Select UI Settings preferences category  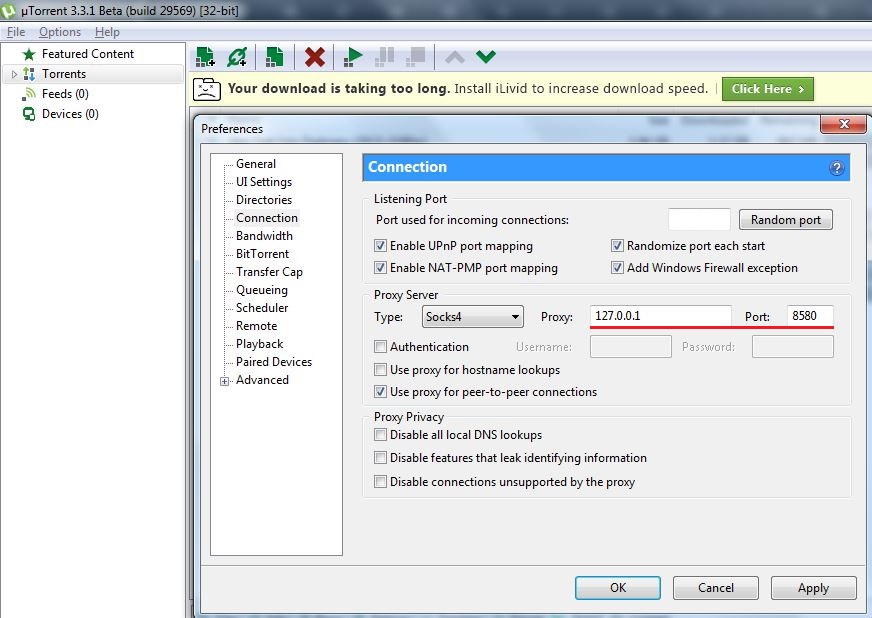click(x=264, y=182)
